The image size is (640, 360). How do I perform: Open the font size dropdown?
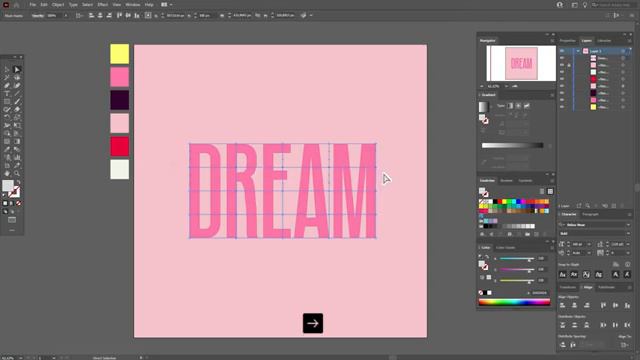coord(589,244)
